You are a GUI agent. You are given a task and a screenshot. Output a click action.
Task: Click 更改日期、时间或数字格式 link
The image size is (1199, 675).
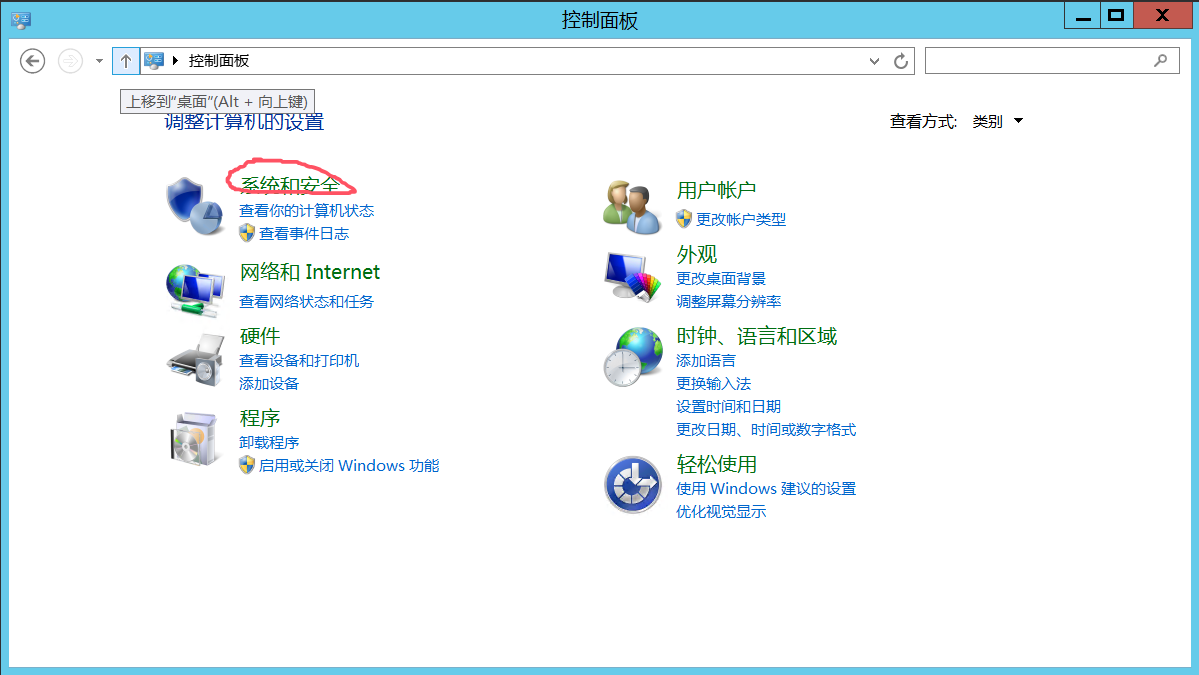(x=766, y=430)
